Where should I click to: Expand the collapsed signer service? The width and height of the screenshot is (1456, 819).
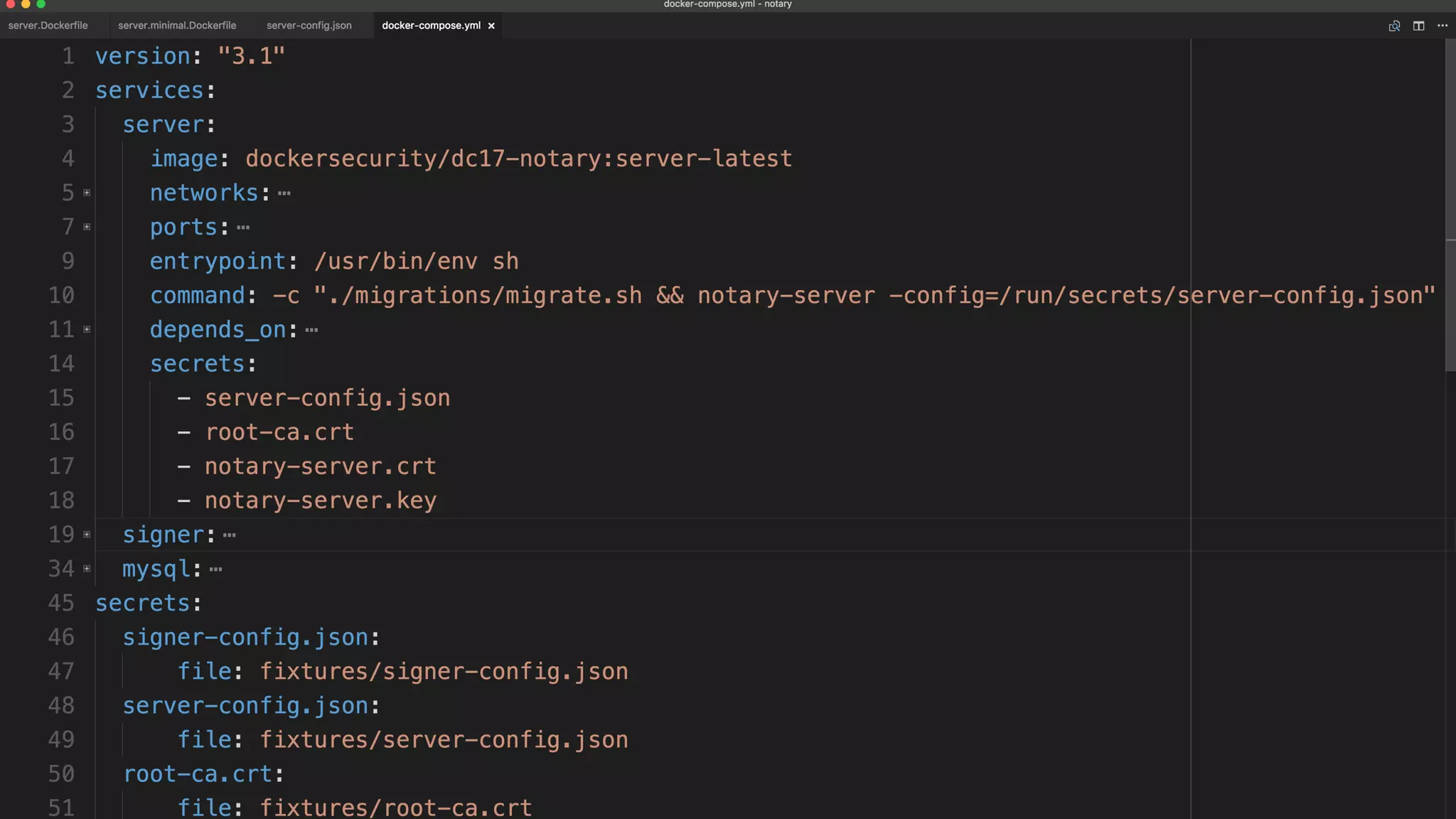(x=87, y=535)
